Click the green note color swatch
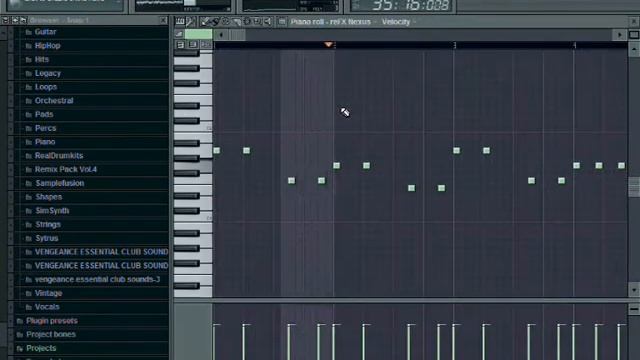The height and width of the screenshot is (360, 640). pos(198,34)
